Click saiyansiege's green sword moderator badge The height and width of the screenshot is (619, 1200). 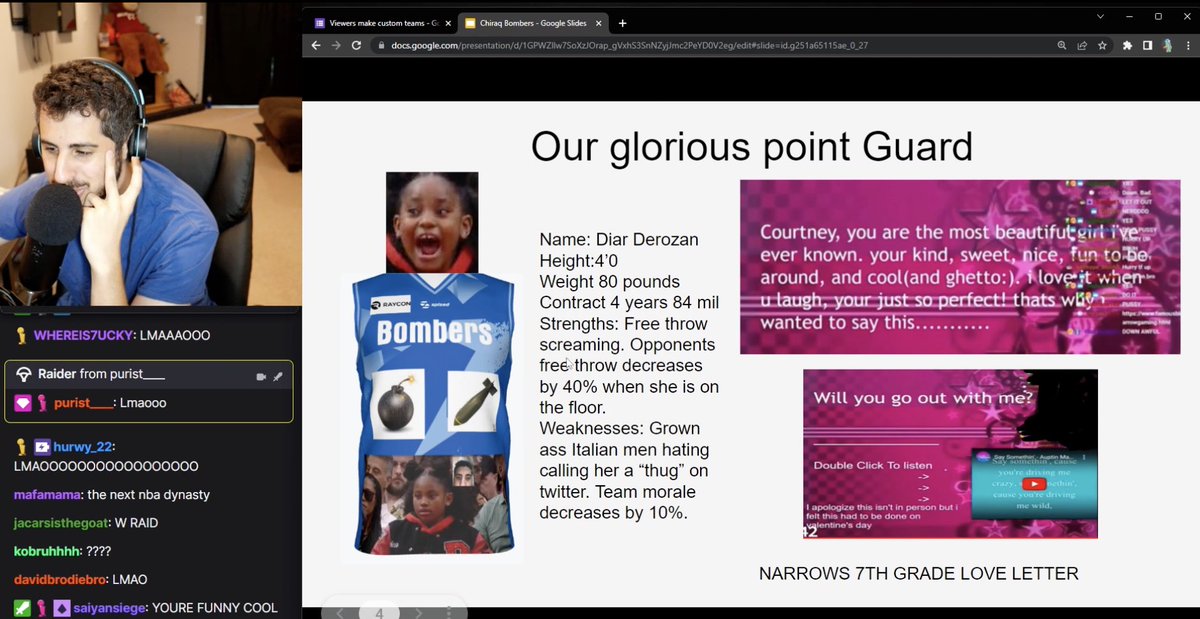pos(22,608)
